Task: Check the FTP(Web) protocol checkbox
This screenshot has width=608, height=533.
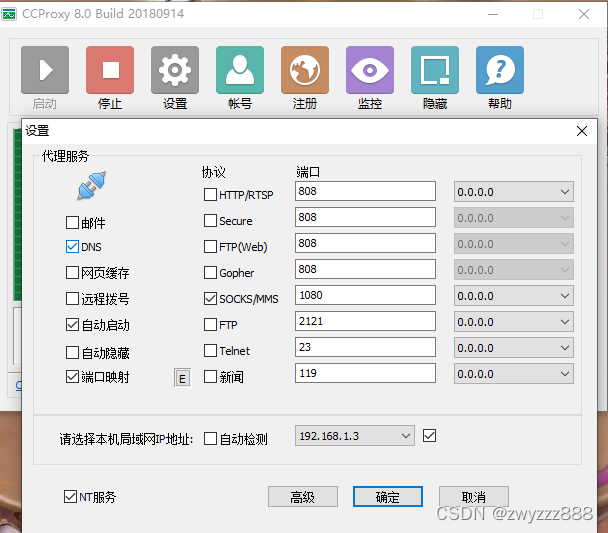Action: 210,247
